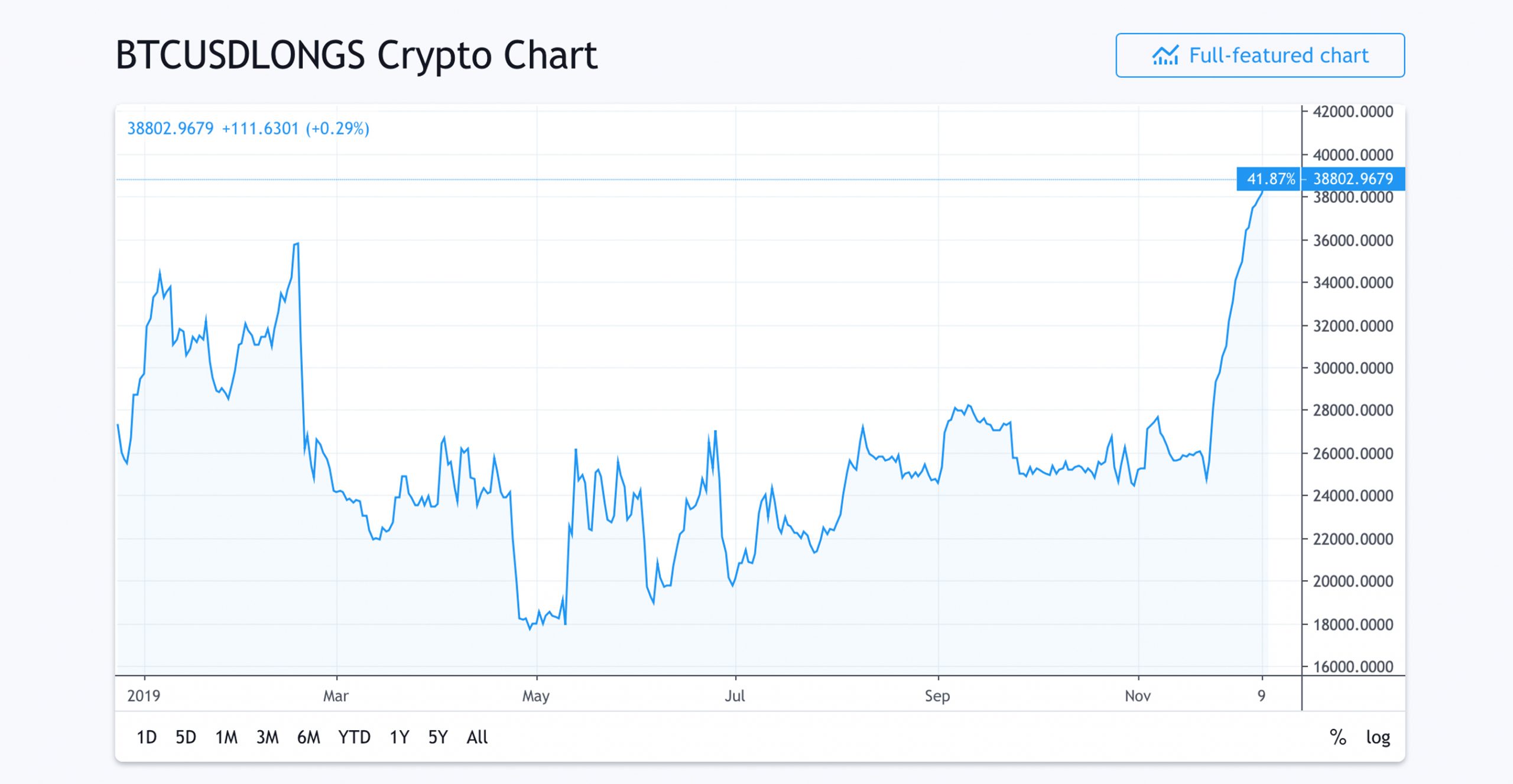Screen dimensions: 1513x784
Task: Set chart range to 1Y
Action: [x=399, y=737]
